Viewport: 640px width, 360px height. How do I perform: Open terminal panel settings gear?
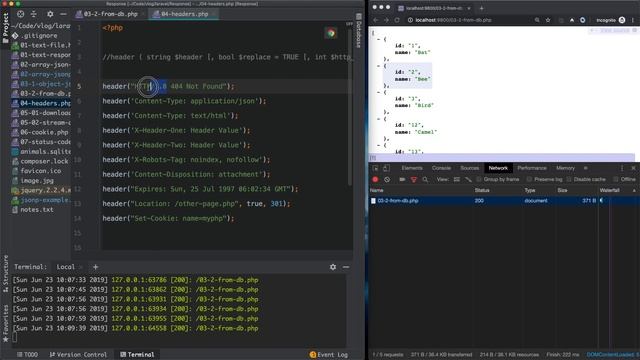(x=333, y=267)
